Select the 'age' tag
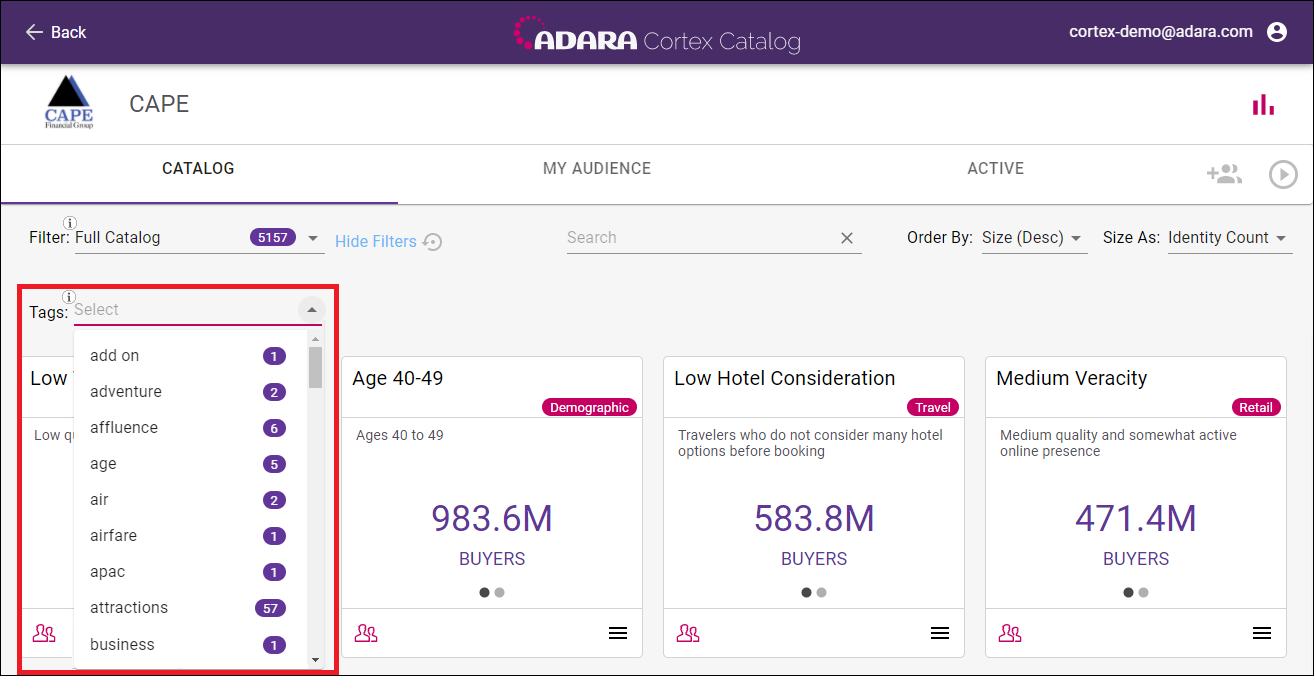 (190, 464)
